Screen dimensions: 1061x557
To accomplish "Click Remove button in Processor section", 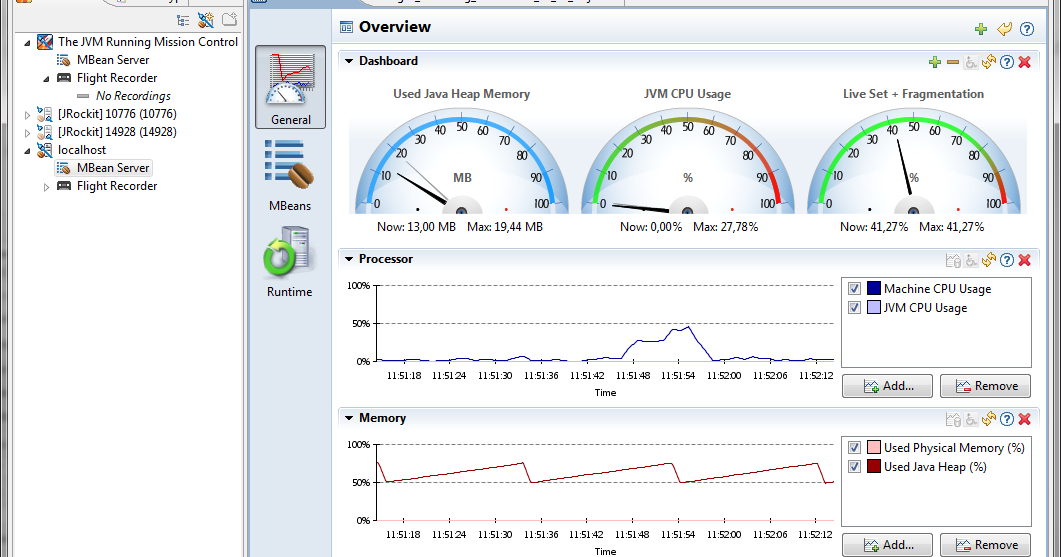I will point(985,386).
